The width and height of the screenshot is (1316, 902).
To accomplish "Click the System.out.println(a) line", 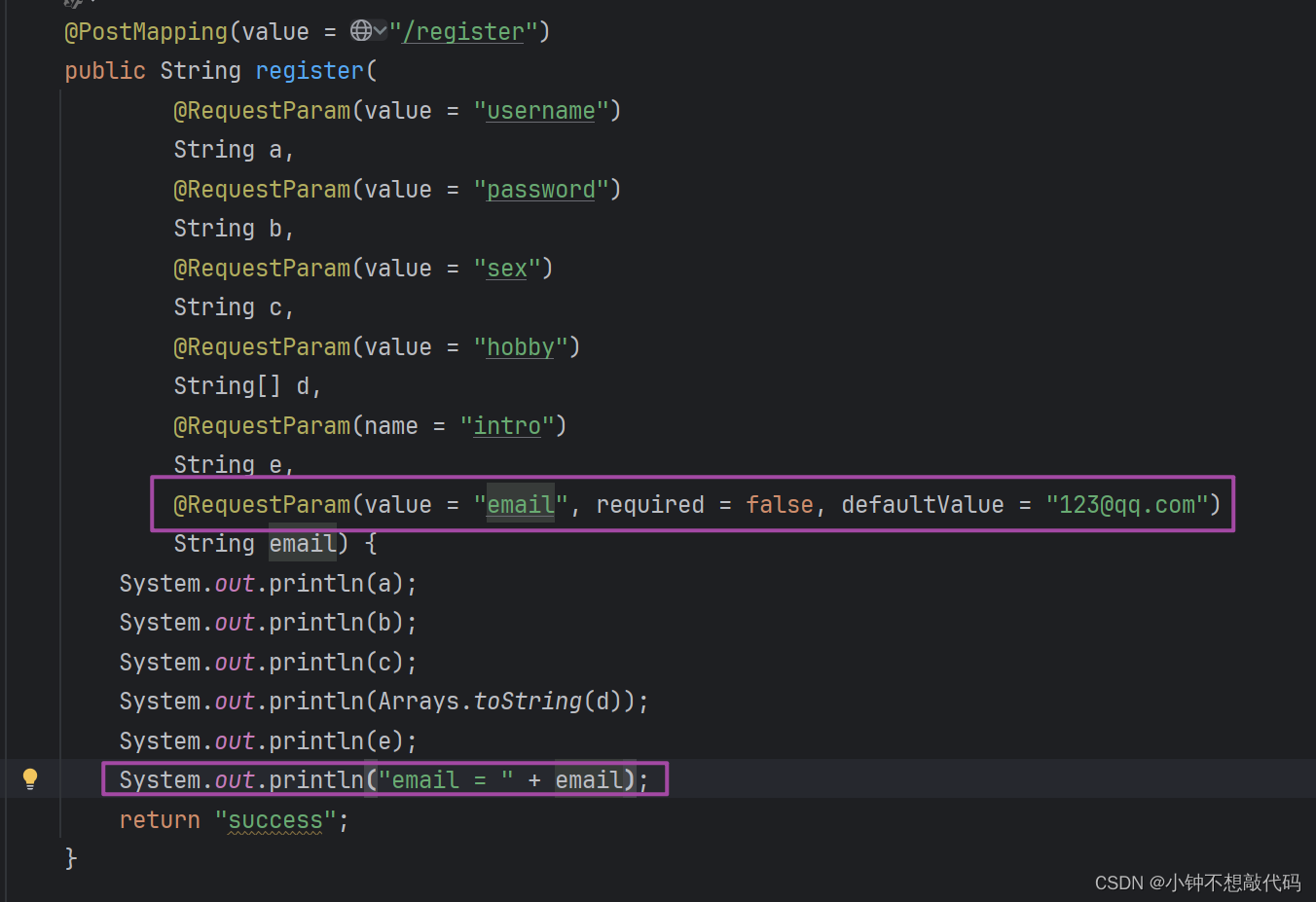I will (269, 584).
